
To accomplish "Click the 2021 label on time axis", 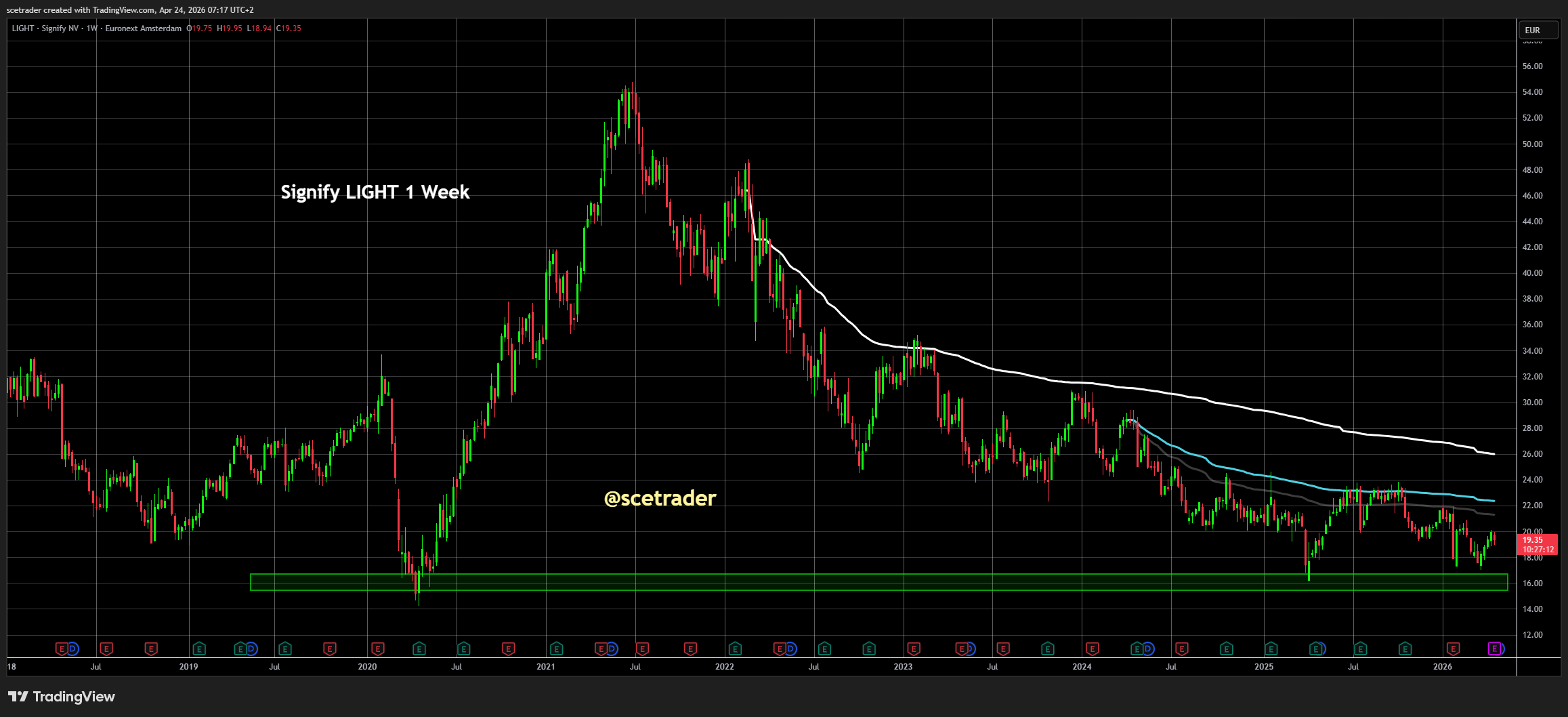I will click(x=546, y=667).
